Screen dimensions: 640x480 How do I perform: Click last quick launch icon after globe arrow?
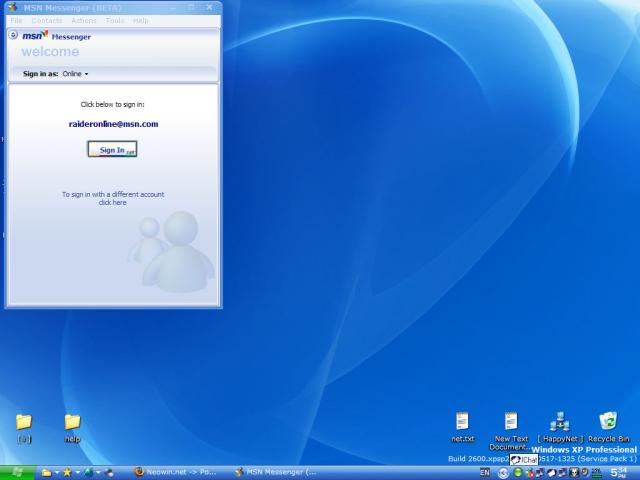click(109, 473)
